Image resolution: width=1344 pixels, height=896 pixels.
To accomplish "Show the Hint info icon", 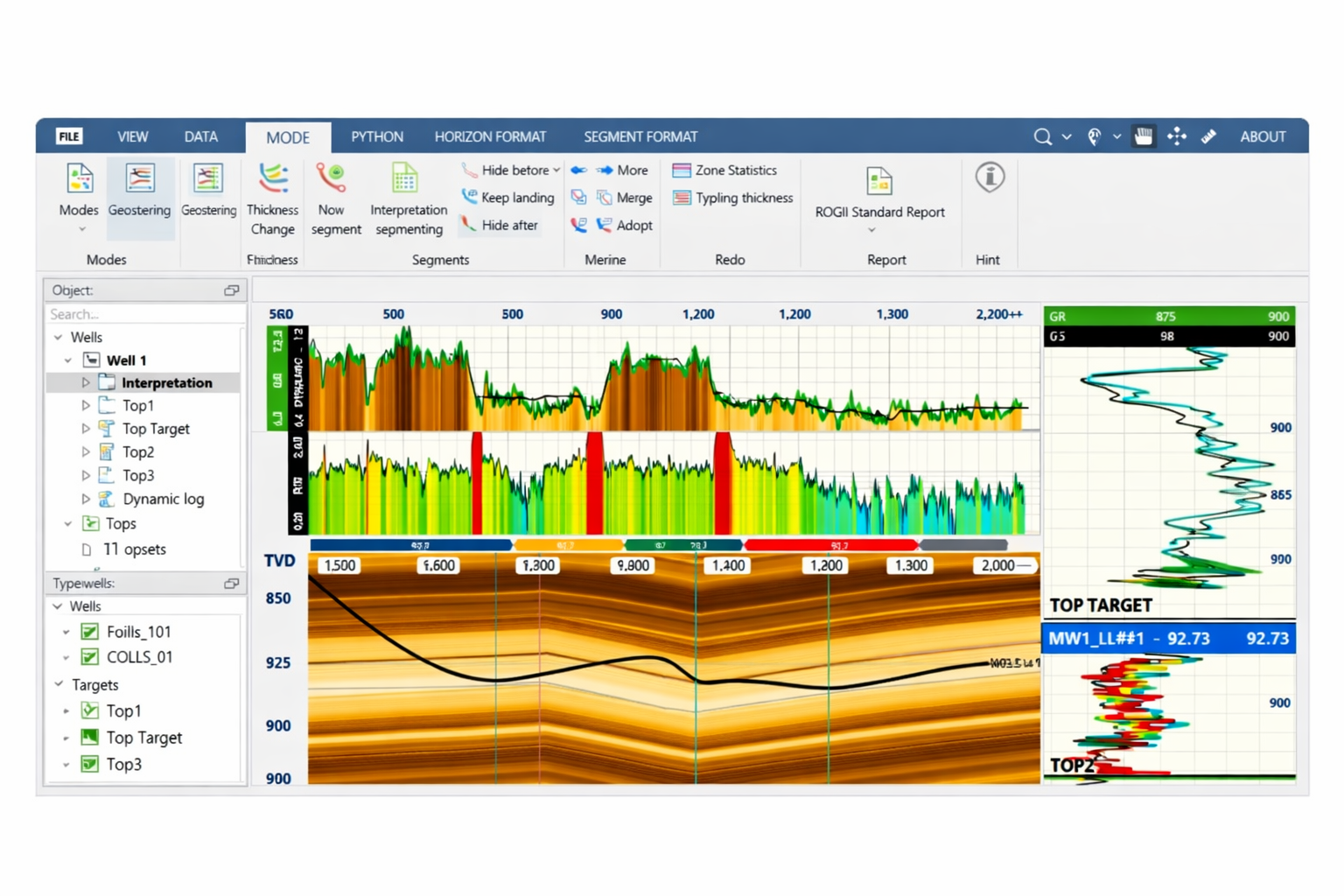I will pyautogui.click(x=990, y=178).
